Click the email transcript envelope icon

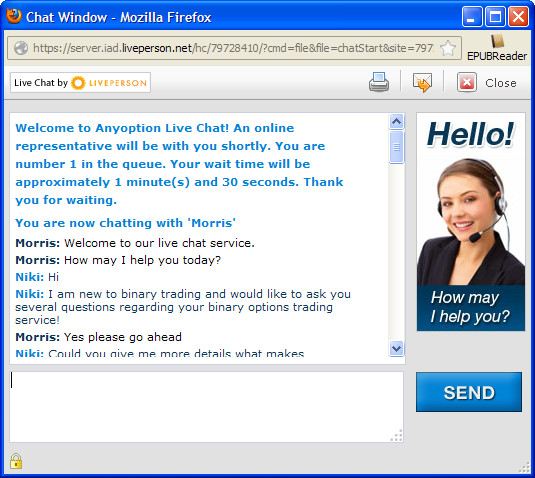pyautogui.click(x=422, y=83)
